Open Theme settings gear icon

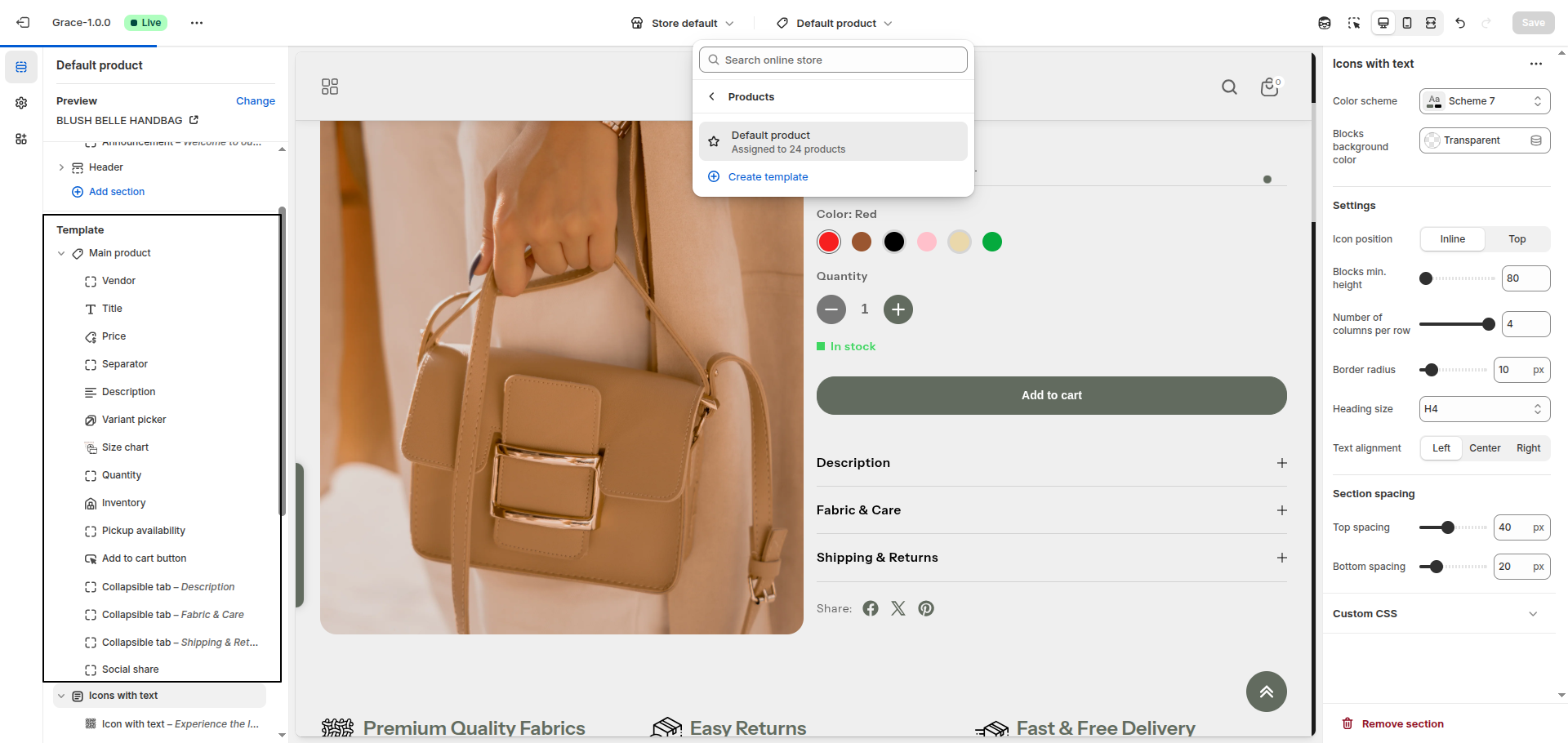pos(21,103)
